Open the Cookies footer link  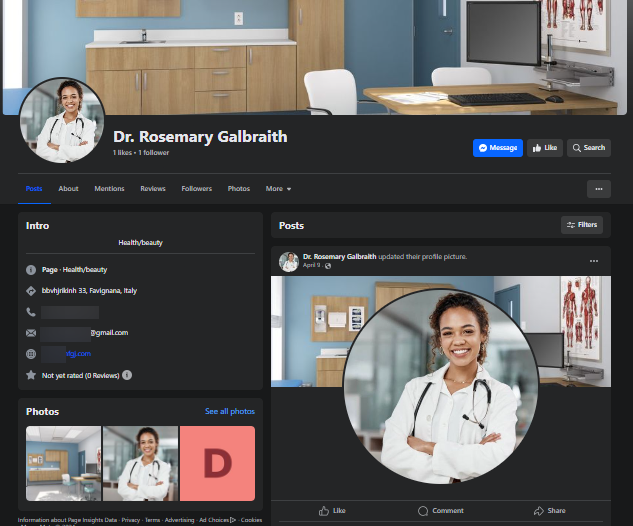252,520
